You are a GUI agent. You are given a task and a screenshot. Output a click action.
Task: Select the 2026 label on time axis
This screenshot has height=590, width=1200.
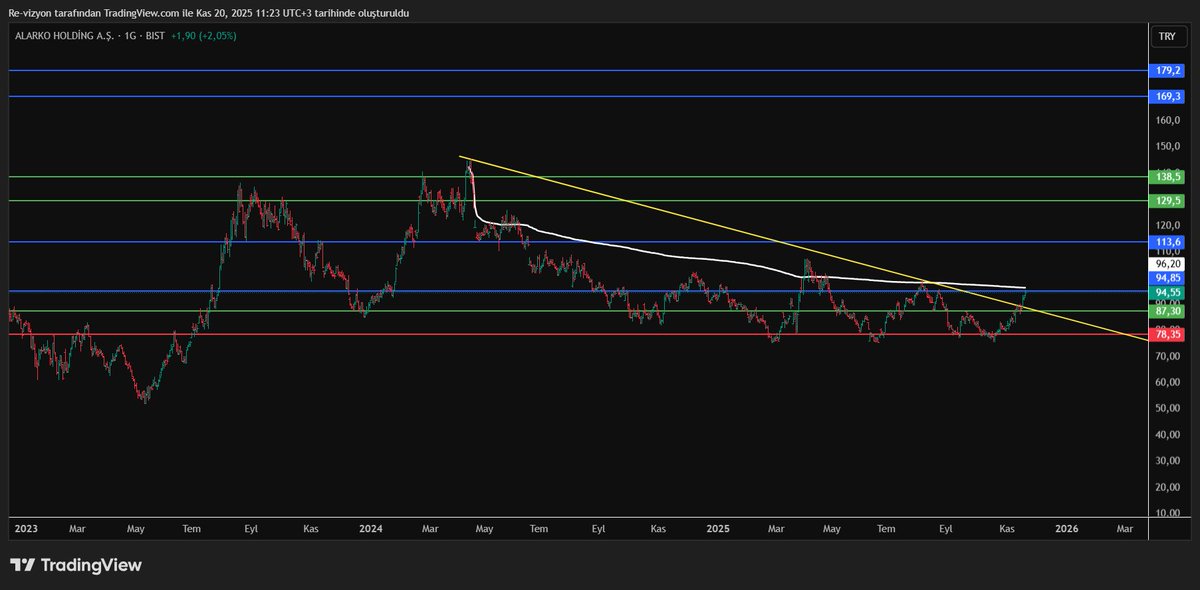coord(1067,527)
